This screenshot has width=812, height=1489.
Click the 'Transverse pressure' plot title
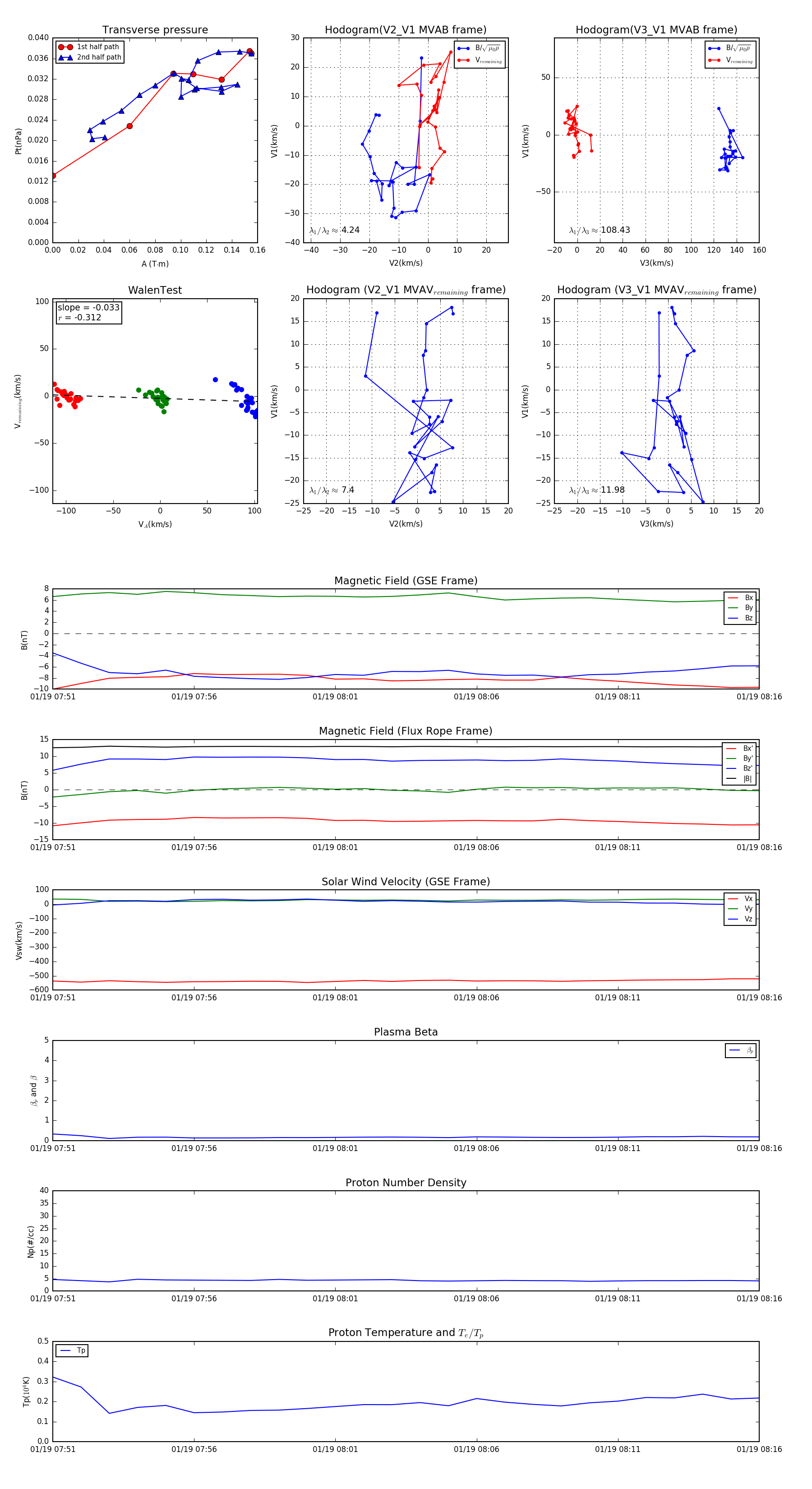coord(155,30)
